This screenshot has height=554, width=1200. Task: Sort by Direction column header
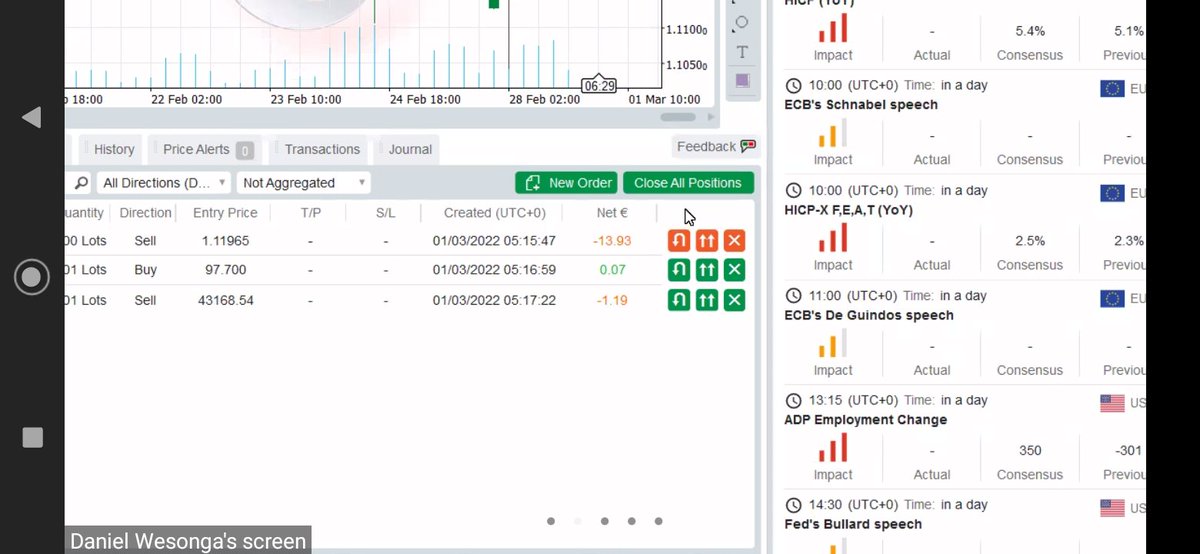(x=146, y=213)
